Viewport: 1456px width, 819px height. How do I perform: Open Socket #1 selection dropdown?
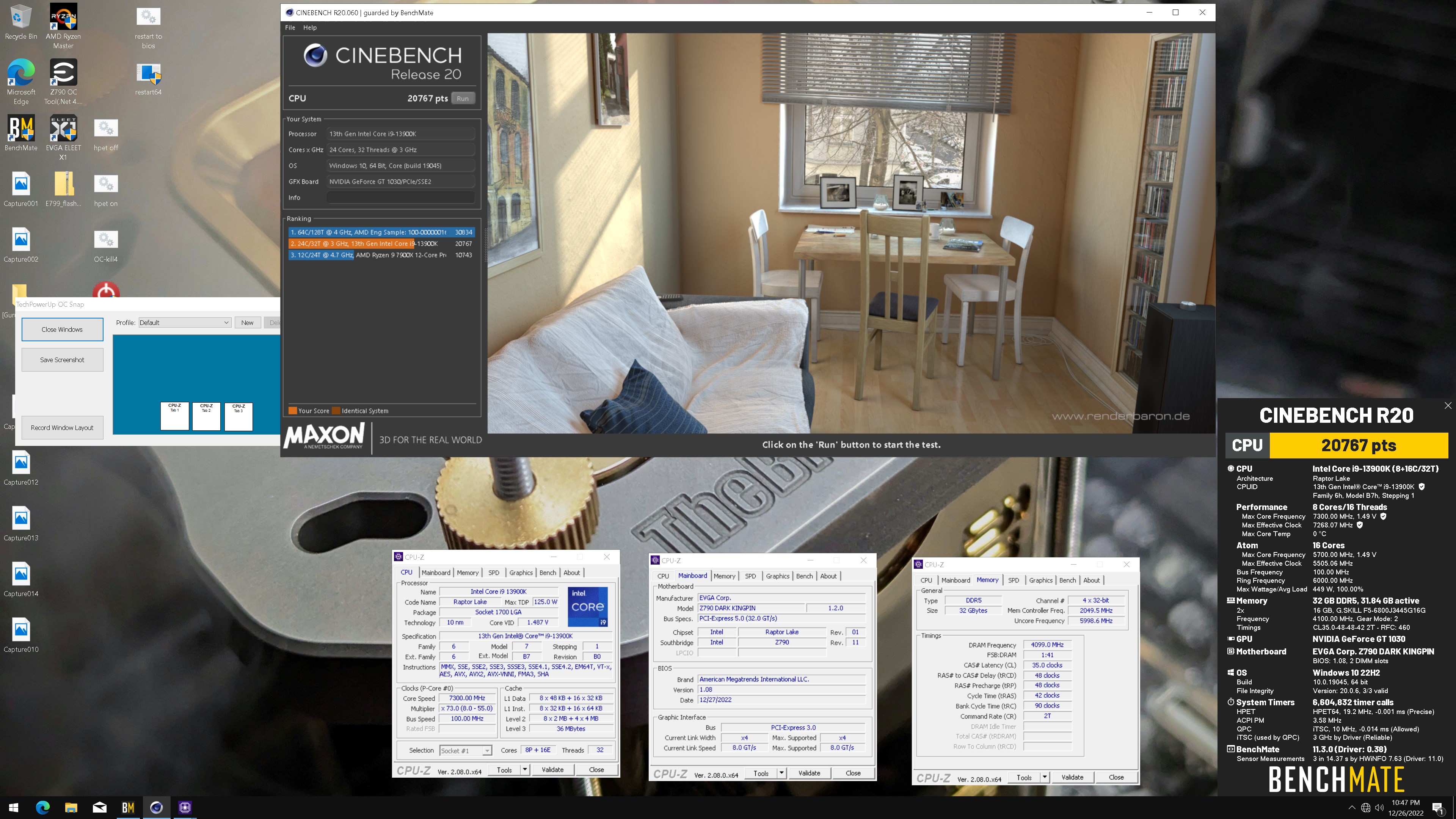click(465, 751)
